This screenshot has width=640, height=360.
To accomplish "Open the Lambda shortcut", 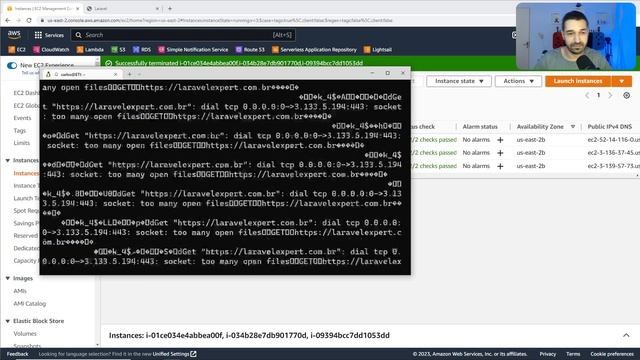I will (x=90, y=50).
